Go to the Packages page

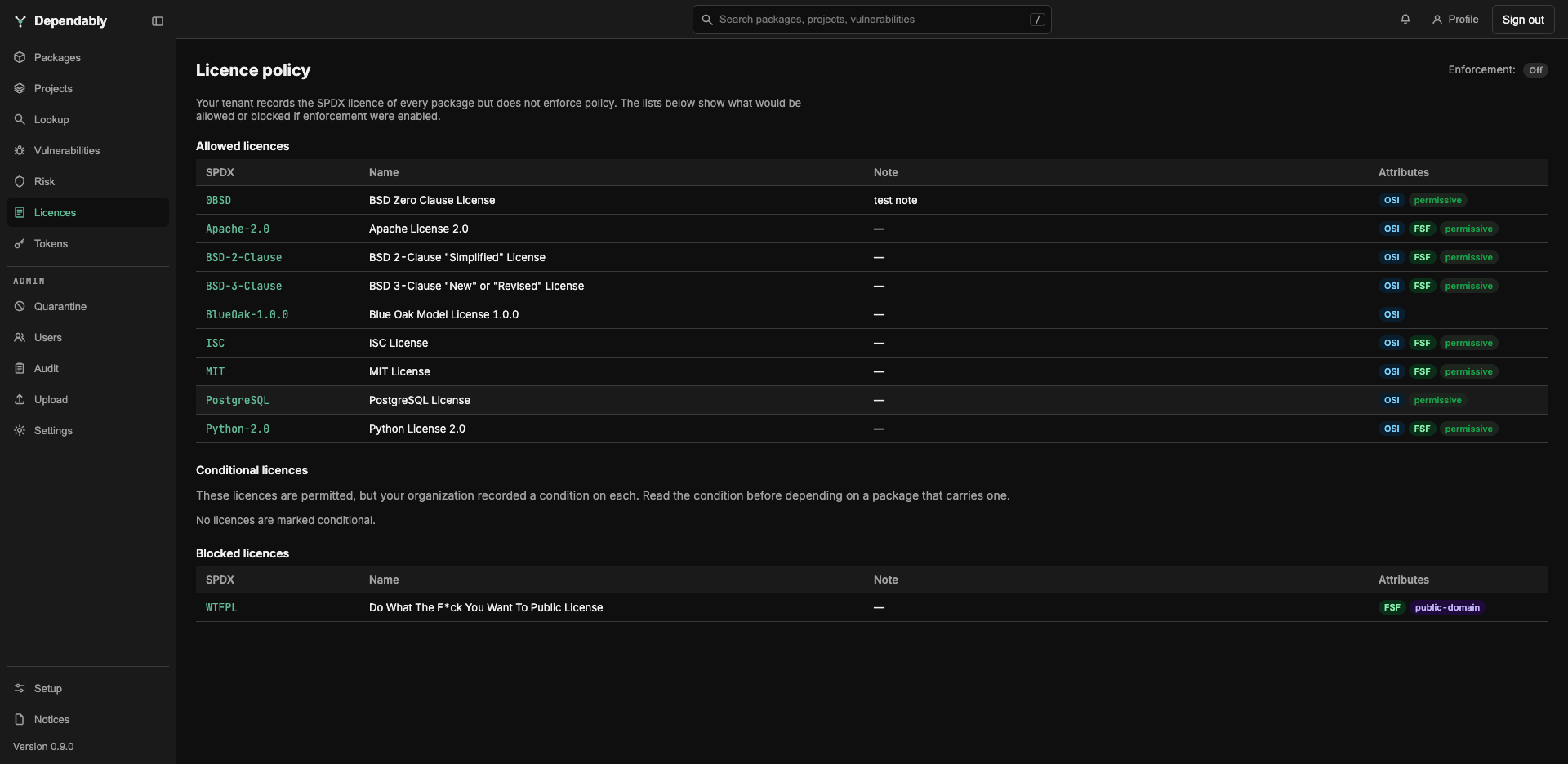click(87, 57)
